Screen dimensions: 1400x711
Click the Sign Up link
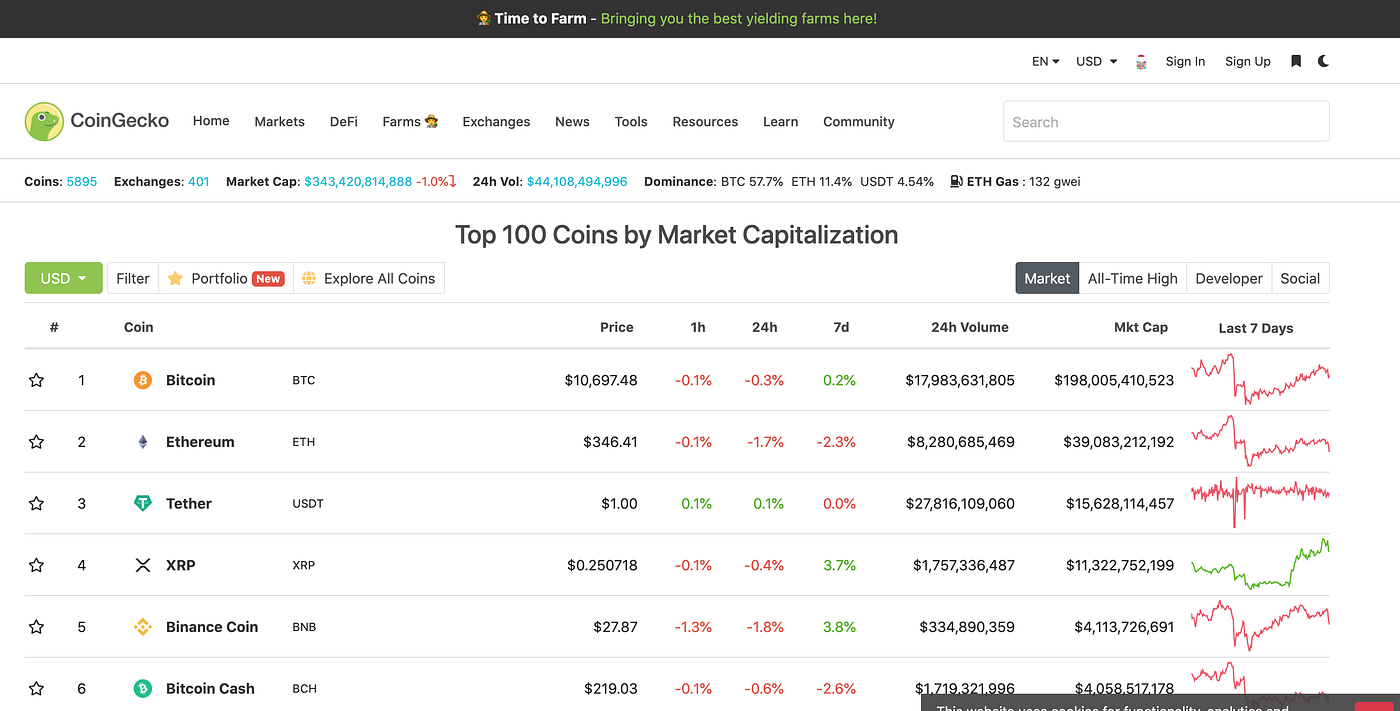[1248, 61]
